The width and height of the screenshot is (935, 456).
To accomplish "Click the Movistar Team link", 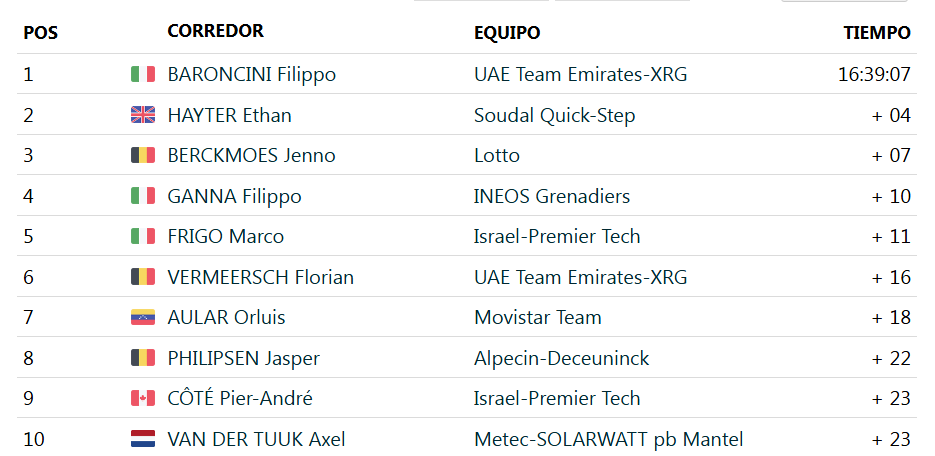I will (x=537, y=318).
